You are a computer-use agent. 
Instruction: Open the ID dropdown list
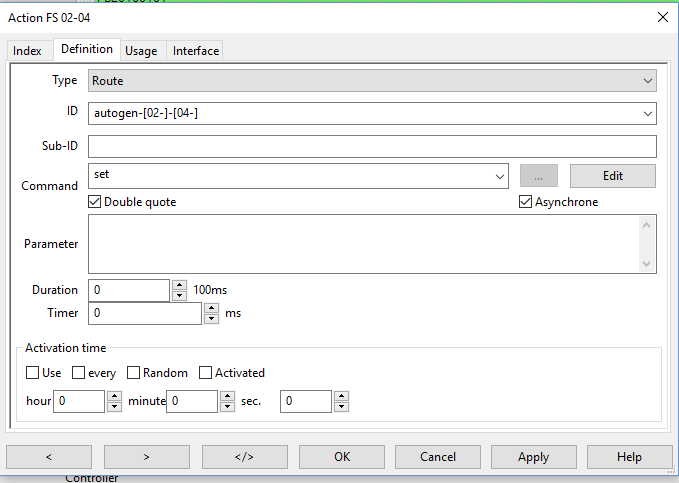pyautogui.click(x=647, y=114)
